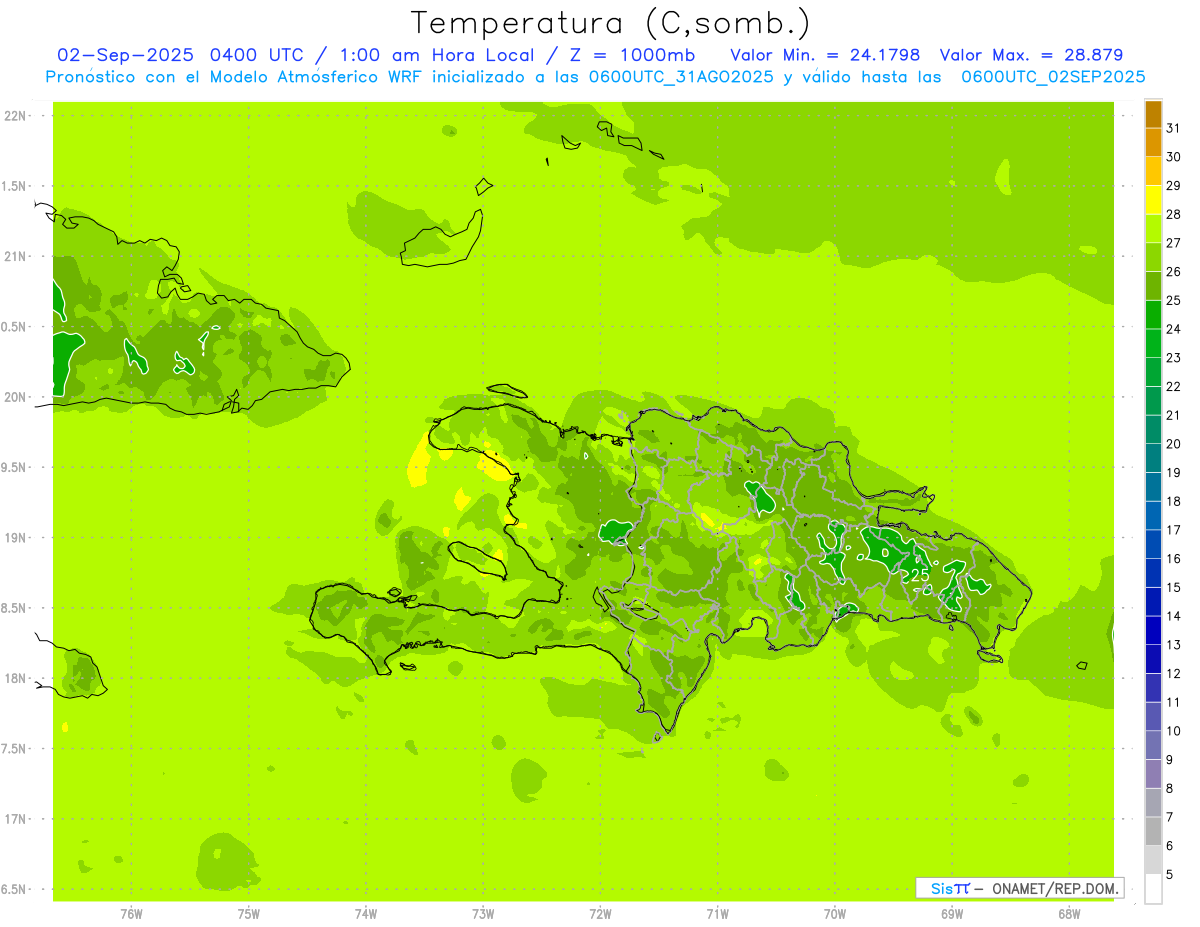The image size is (1200, 927).
Task: Click the legend value '27'
Action: coord(1174,243)
